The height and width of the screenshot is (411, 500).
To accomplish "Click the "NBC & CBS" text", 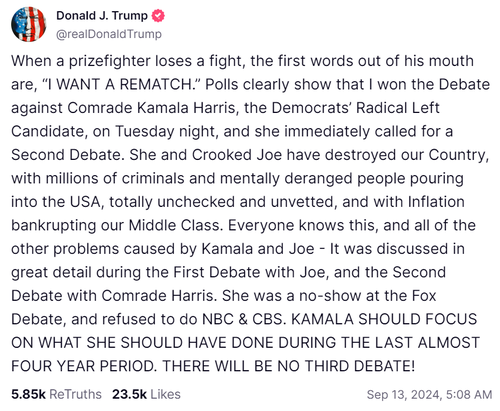I will pos(243,319).
